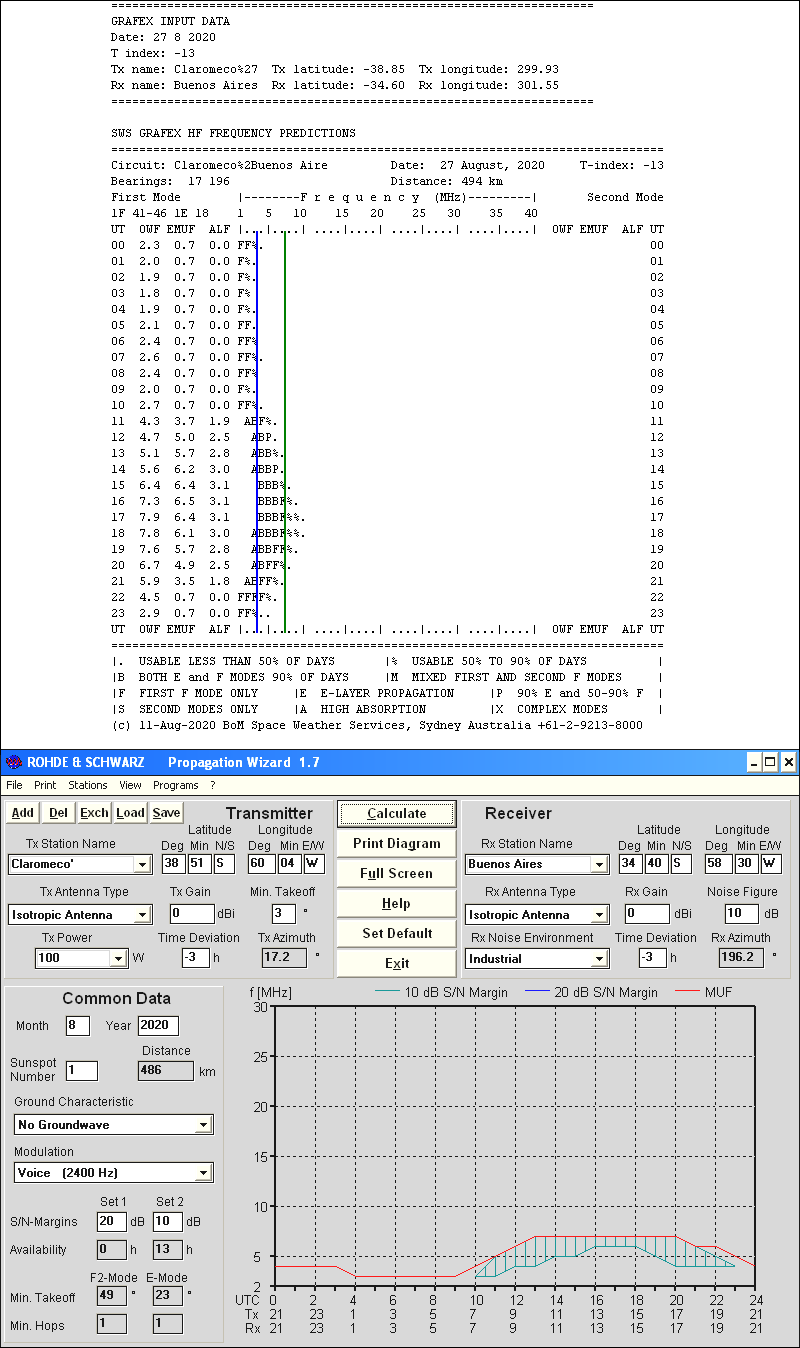800x1348 pixels.
Task: Select the Transmitter longitude E/W field
Action: pos(312,863)
